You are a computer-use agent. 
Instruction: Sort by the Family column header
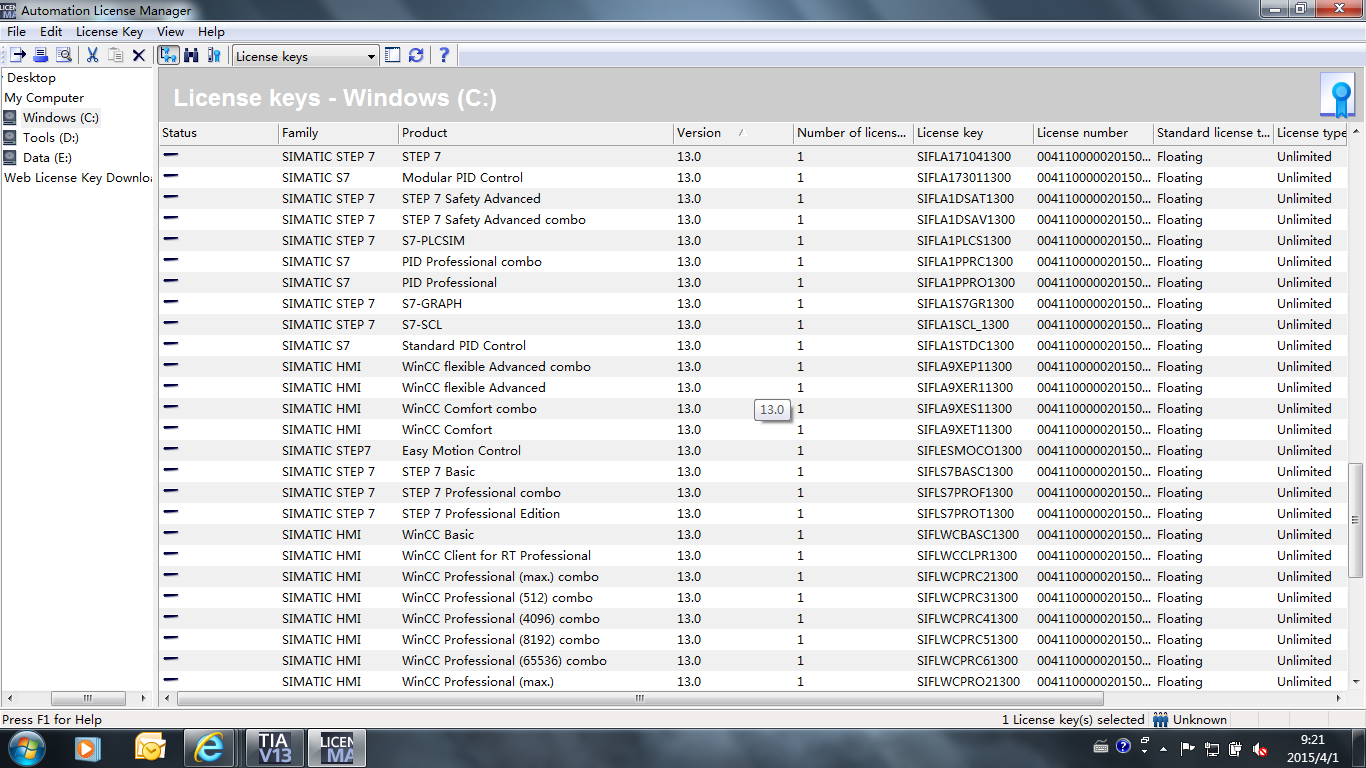click(338, 133)
